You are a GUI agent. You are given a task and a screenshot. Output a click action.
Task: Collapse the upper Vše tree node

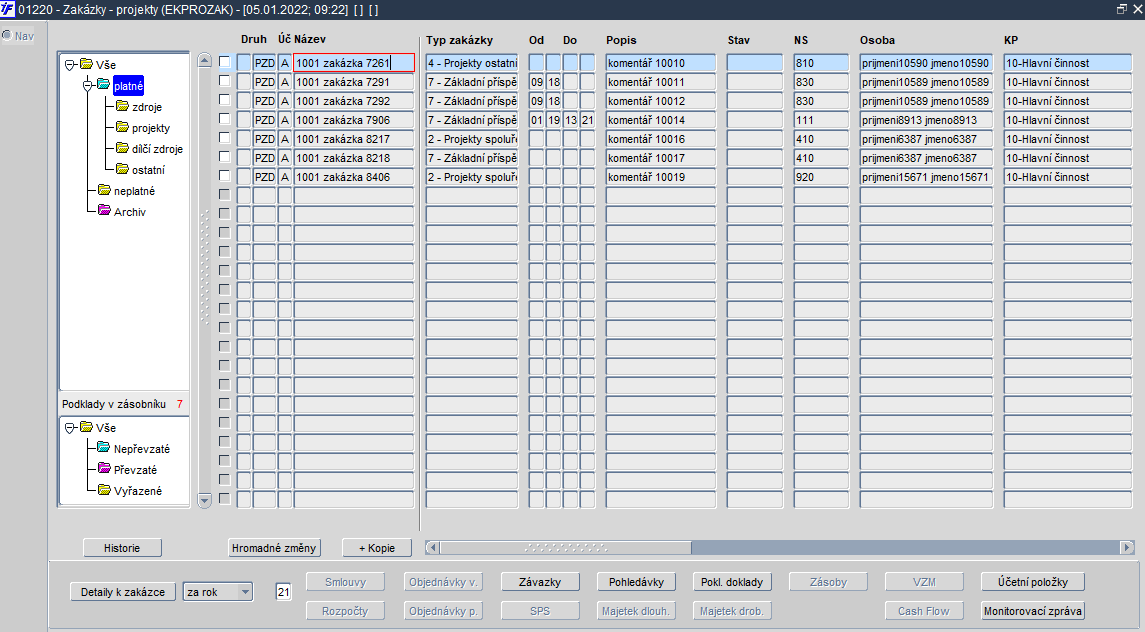[70, 65]
